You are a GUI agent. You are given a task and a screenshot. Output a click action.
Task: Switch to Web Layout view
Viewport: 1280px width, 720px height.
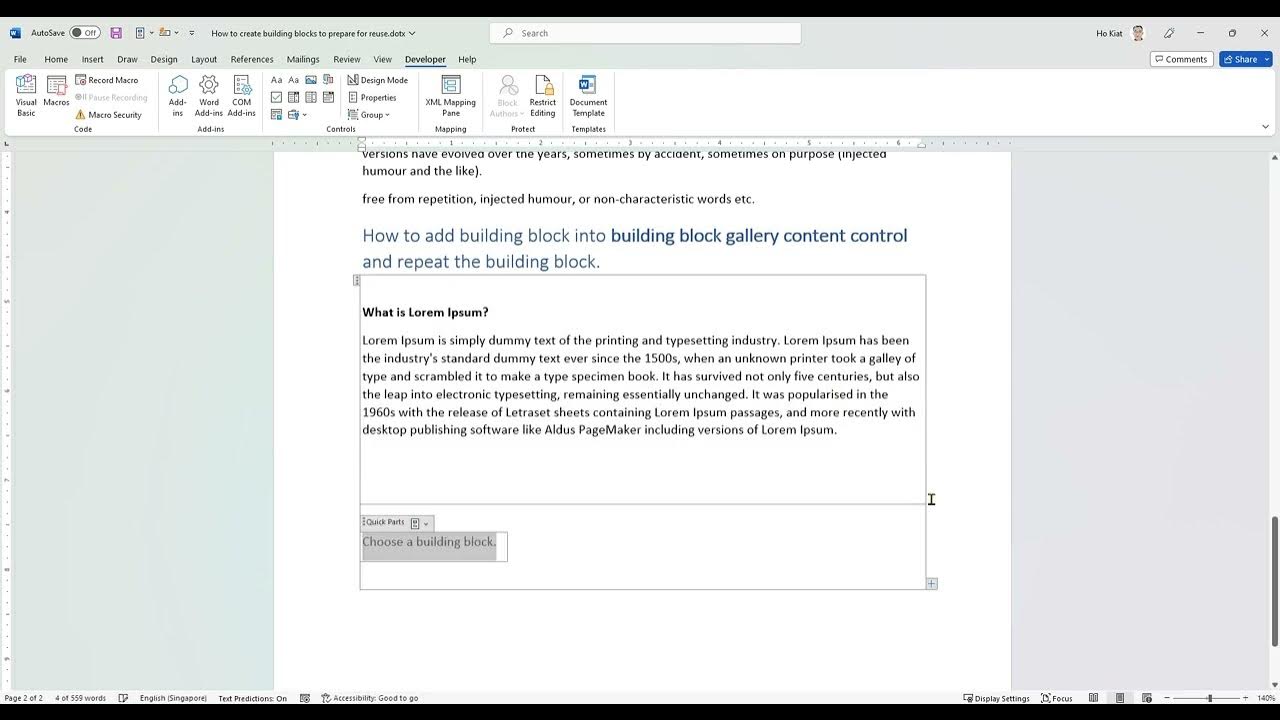pos(1146,698)
